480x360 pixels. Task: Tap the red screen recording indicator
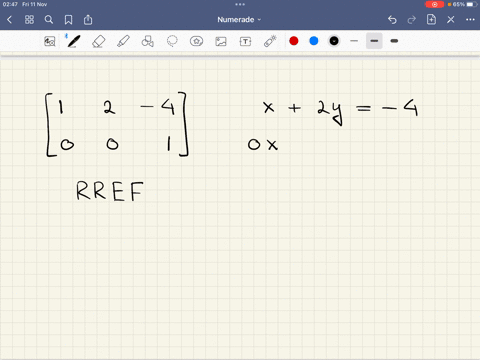point(435,4)
